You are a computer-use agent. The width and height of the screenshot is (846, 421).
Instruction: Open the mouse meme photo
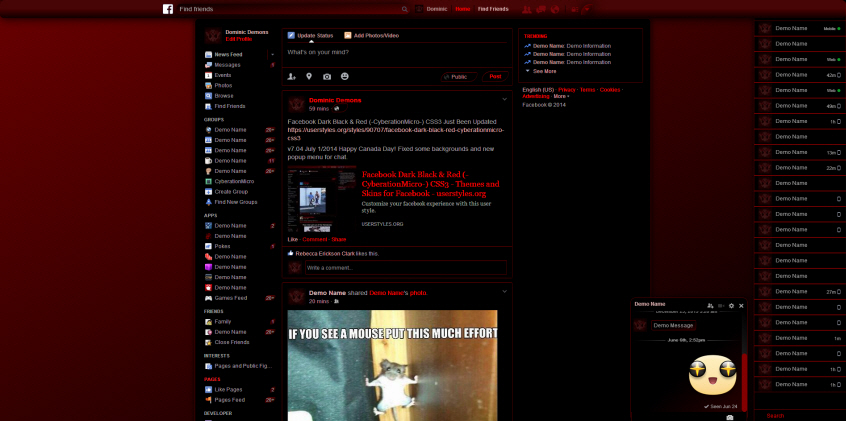tap(392, 365)
